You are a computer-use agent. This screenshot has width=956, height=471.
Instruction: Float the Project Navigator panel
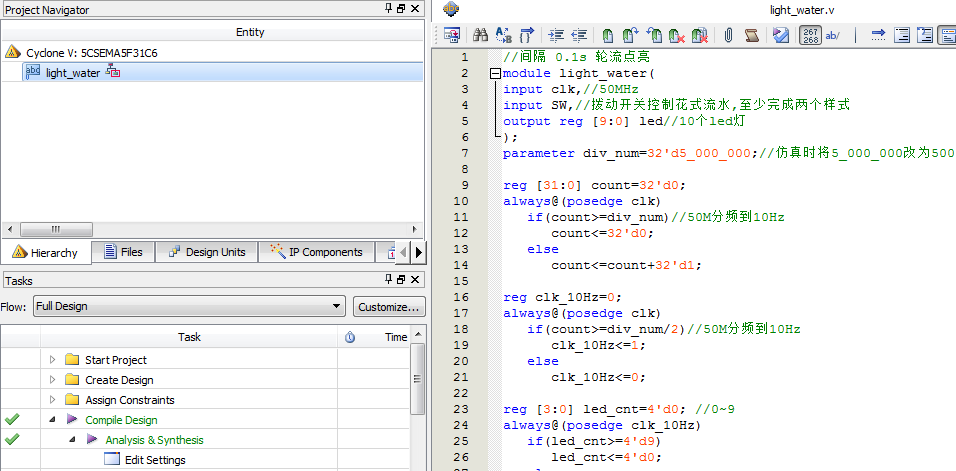click(401, 9)
